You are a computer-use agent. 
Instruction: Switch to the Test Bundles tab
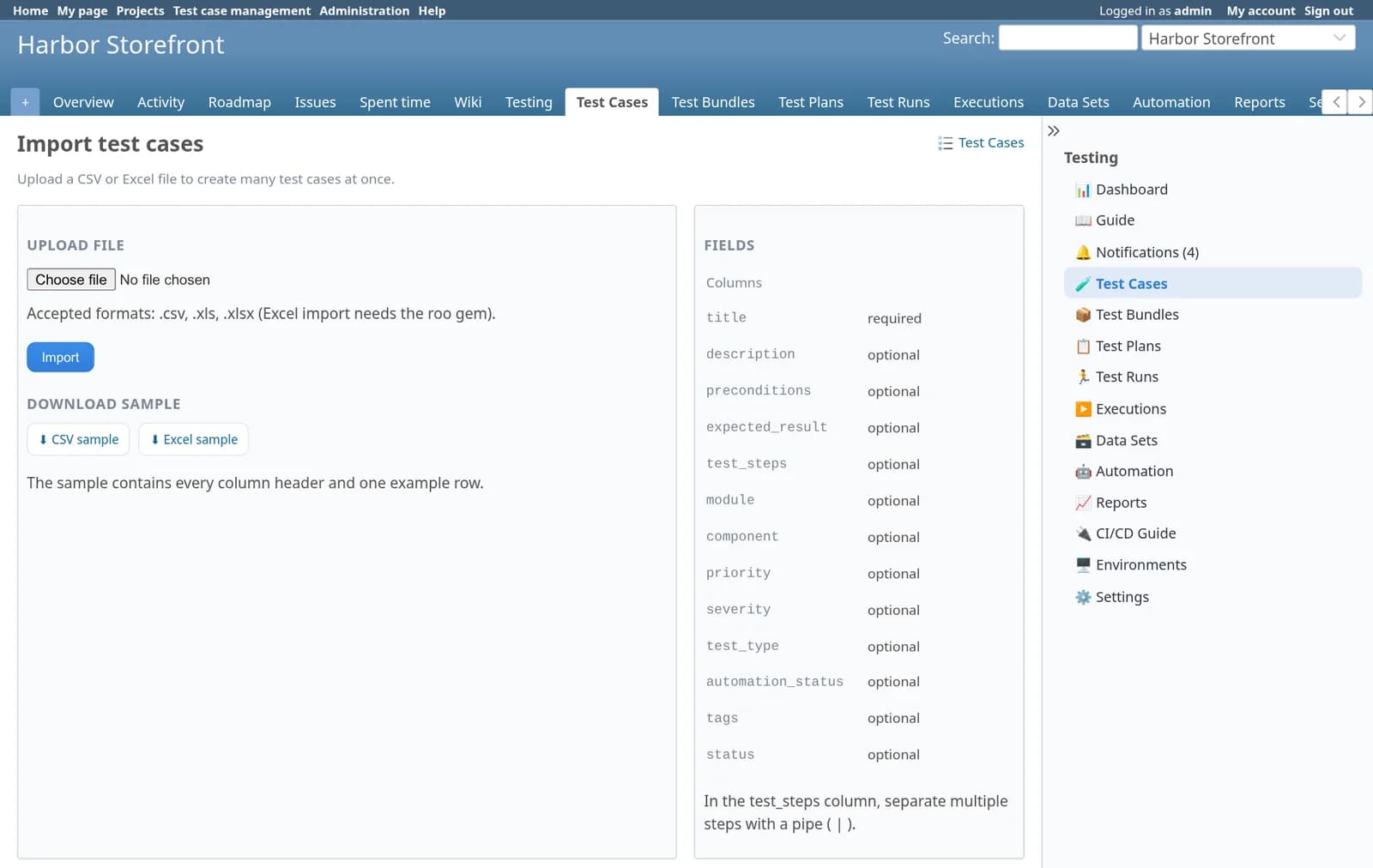pyautogui.click(x=713, y=102)
